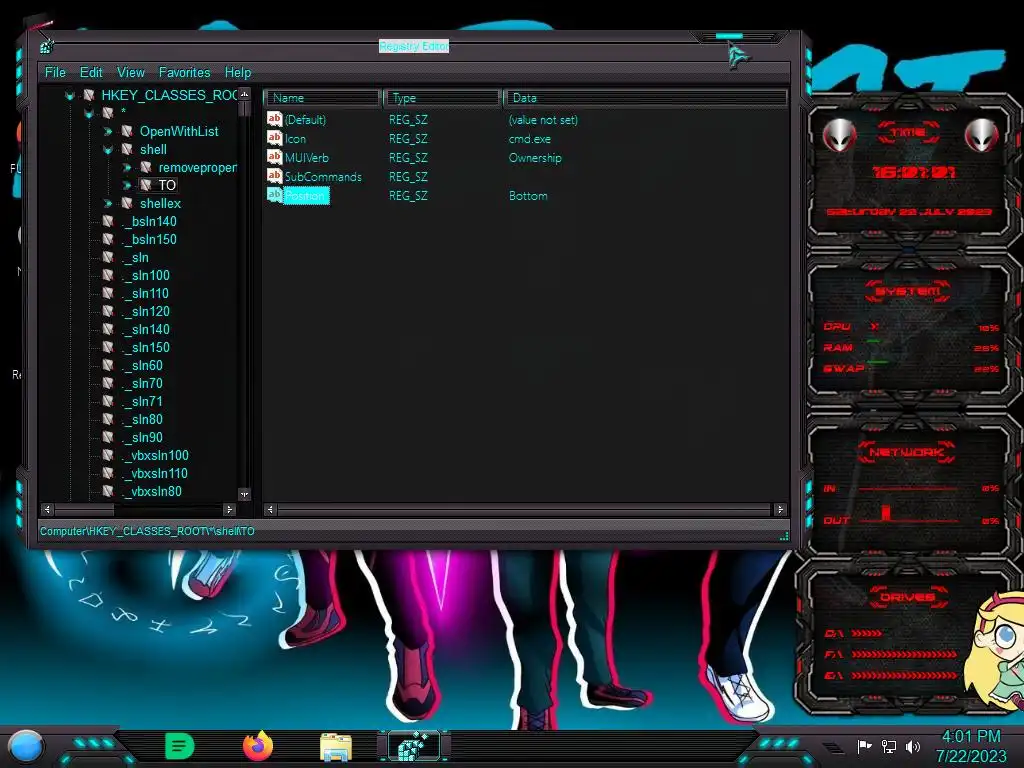
Task: Click values pane horizontal scrollbar left arrow
Action: (x=270, y=509)
